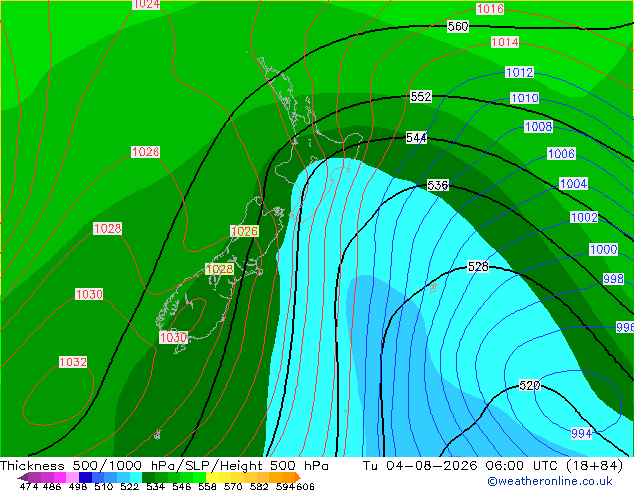Click the orange arrow tip at legend's high end
The width and height of the screenshot is (634, 490).
point(298,477)
